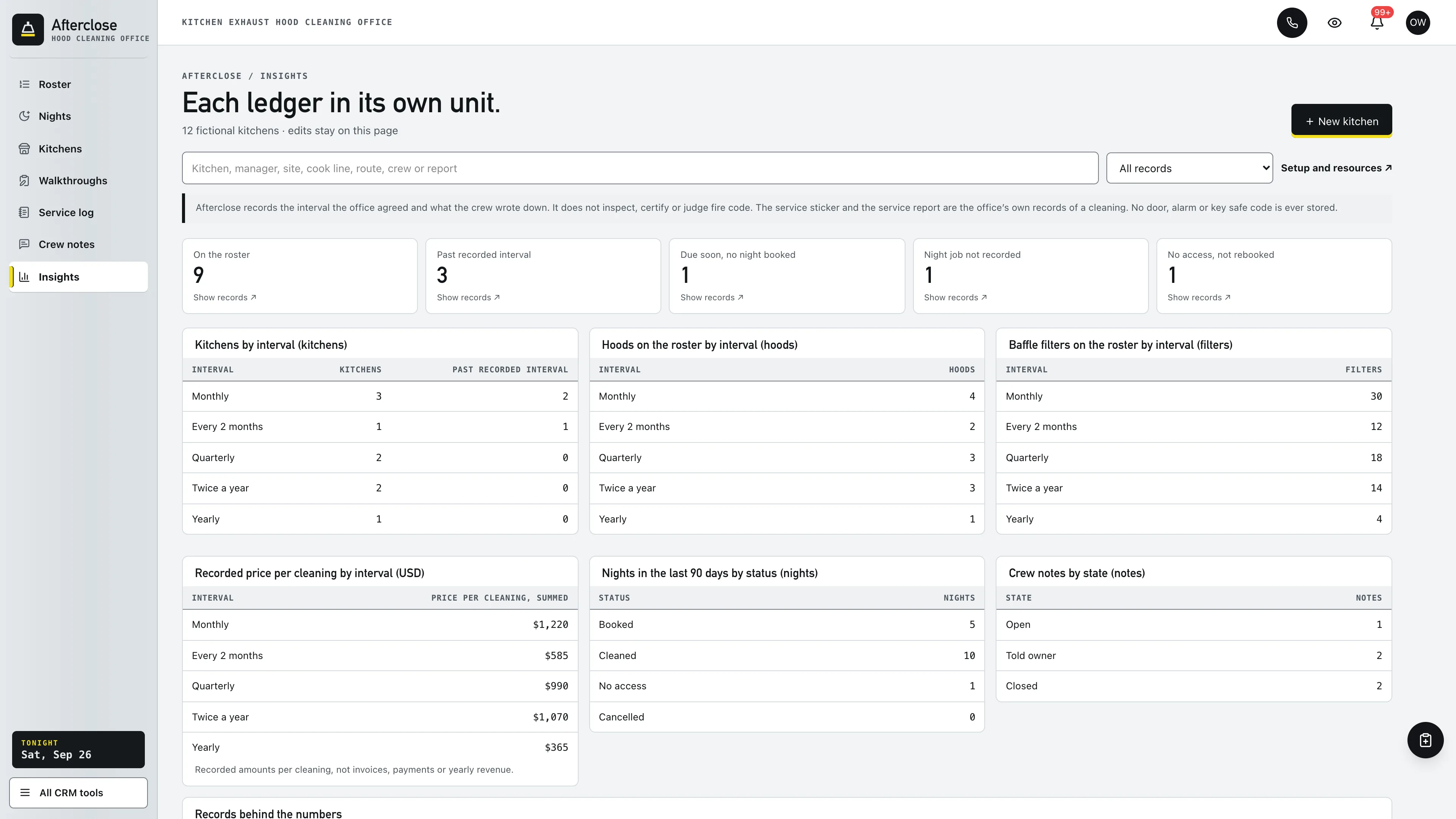Click the New kitchen button

click(x=1341, y=121)
